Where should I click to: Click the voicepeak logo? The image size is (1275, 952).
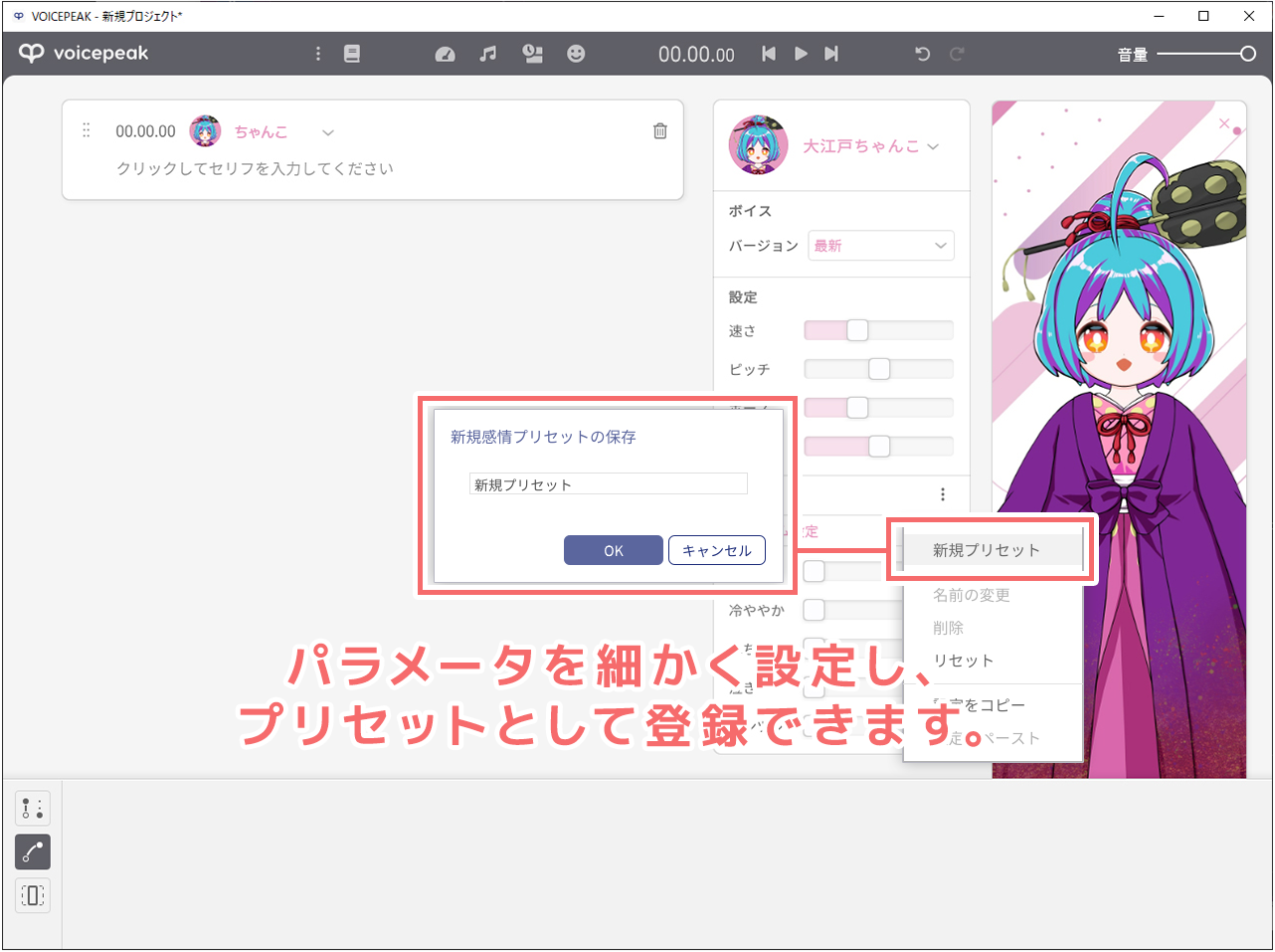[x=84, y=53]
